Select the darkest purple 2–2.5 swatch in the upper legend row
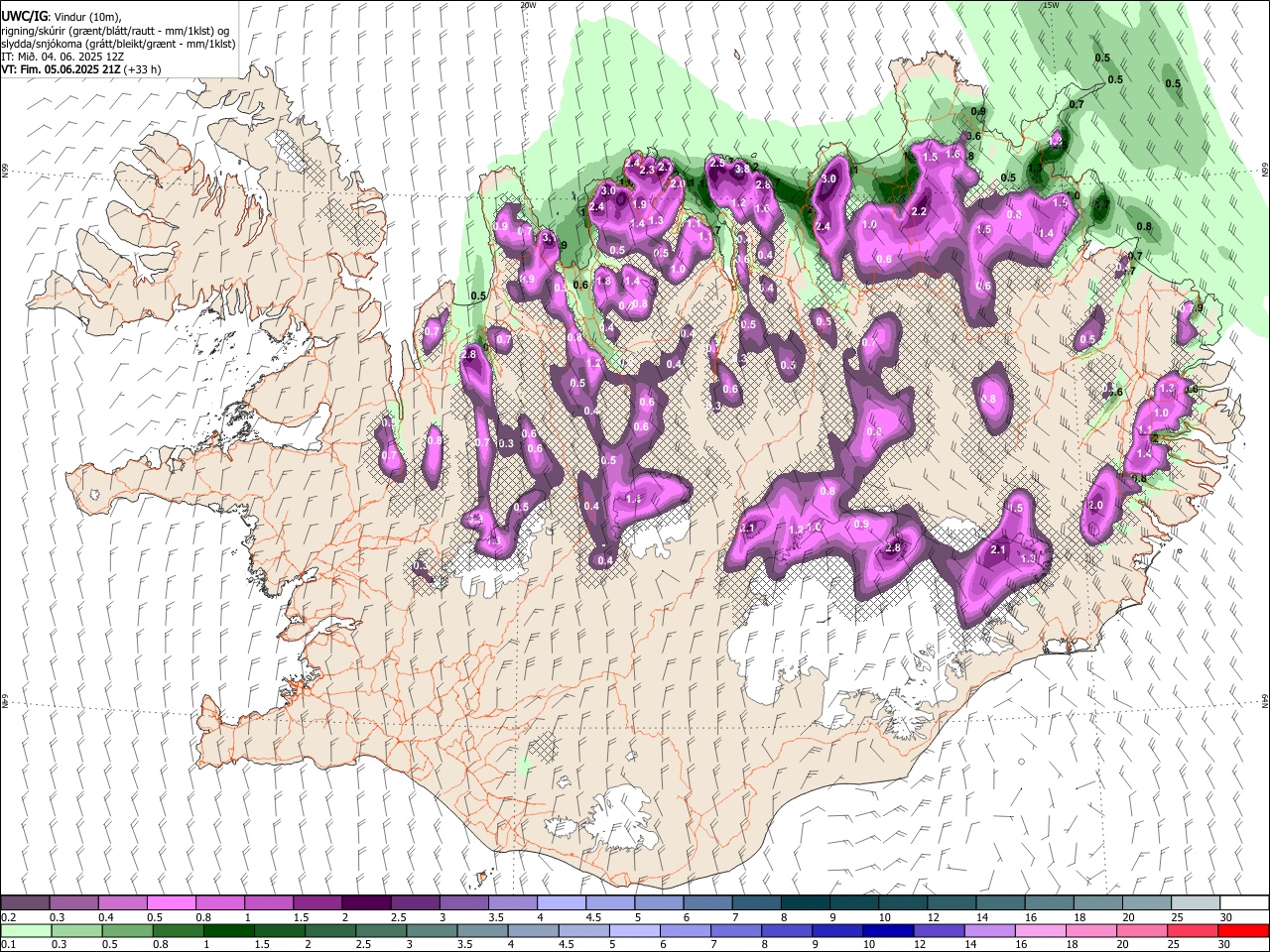Image resolution: width=1270 pixels, height=952 pixels. pos(365,902)
